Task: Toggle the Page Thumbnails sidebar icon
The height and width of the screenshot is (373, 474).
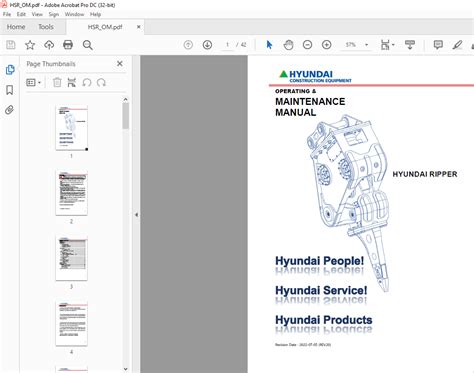Action: pyautogui.click(x=10, y=69)
